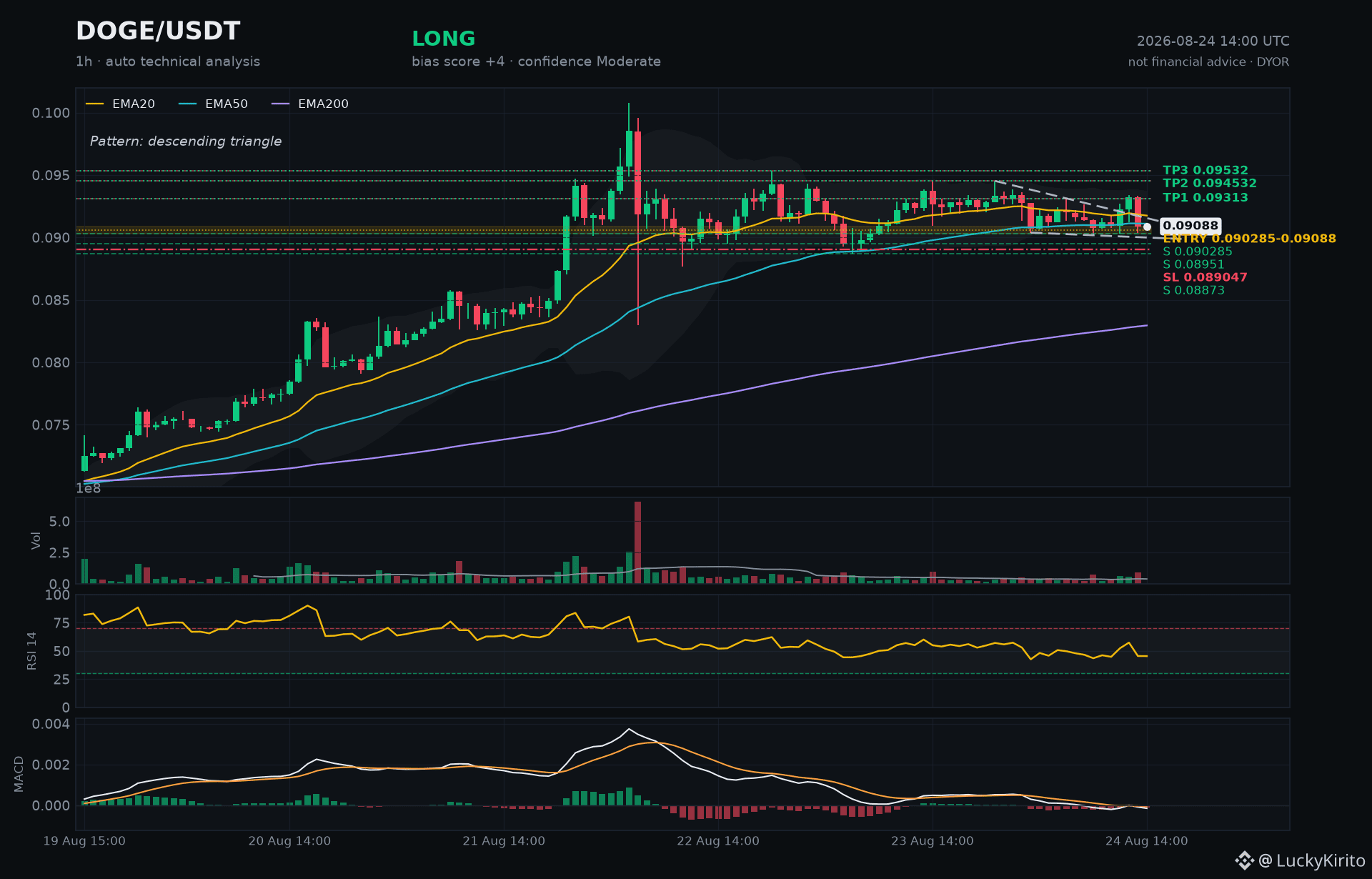
Task: Click the 2.5 volume axis label
Action: coord(60,553)
